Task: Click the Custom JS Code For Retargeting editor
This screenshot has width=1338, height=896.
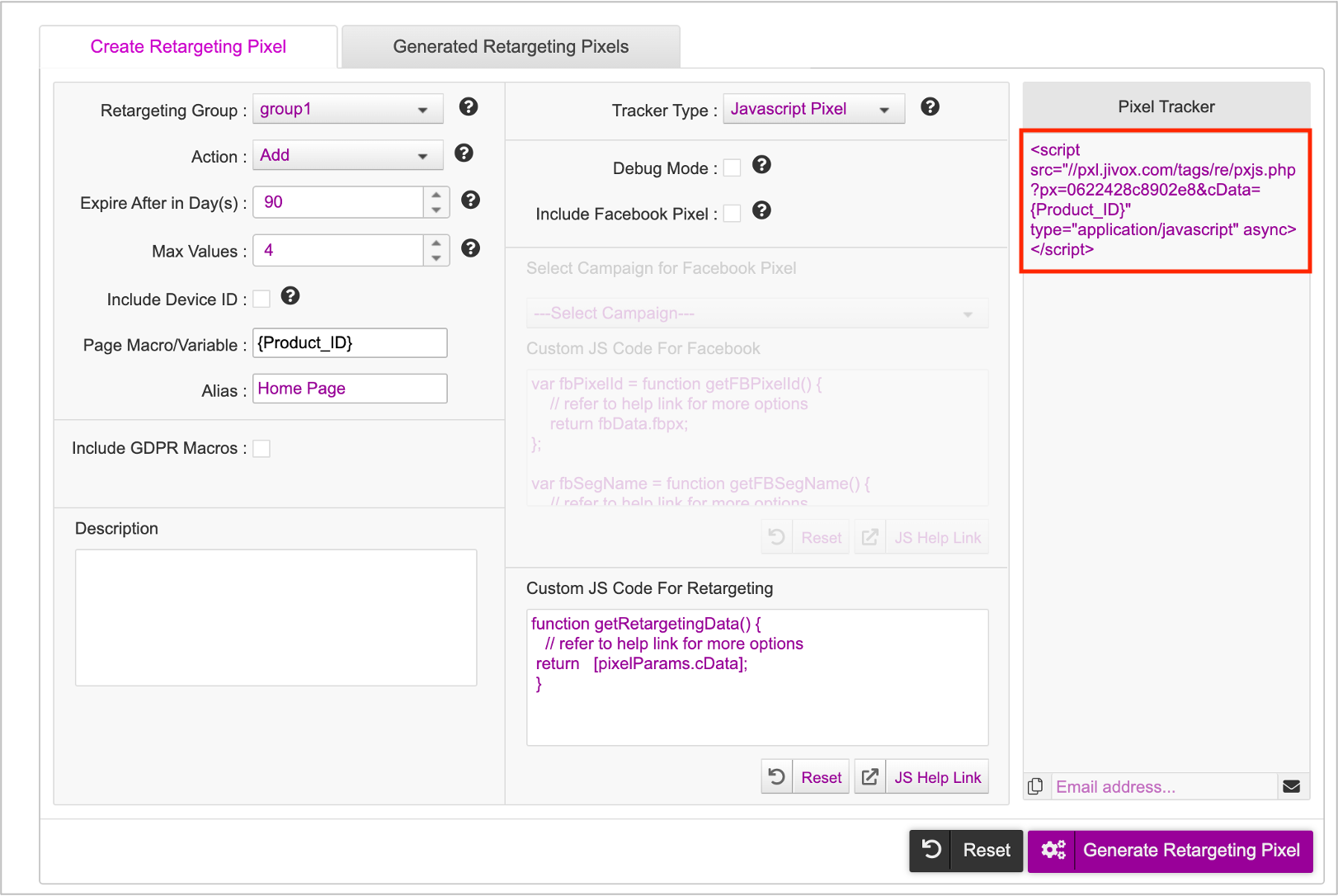Action: coord(757,677)
